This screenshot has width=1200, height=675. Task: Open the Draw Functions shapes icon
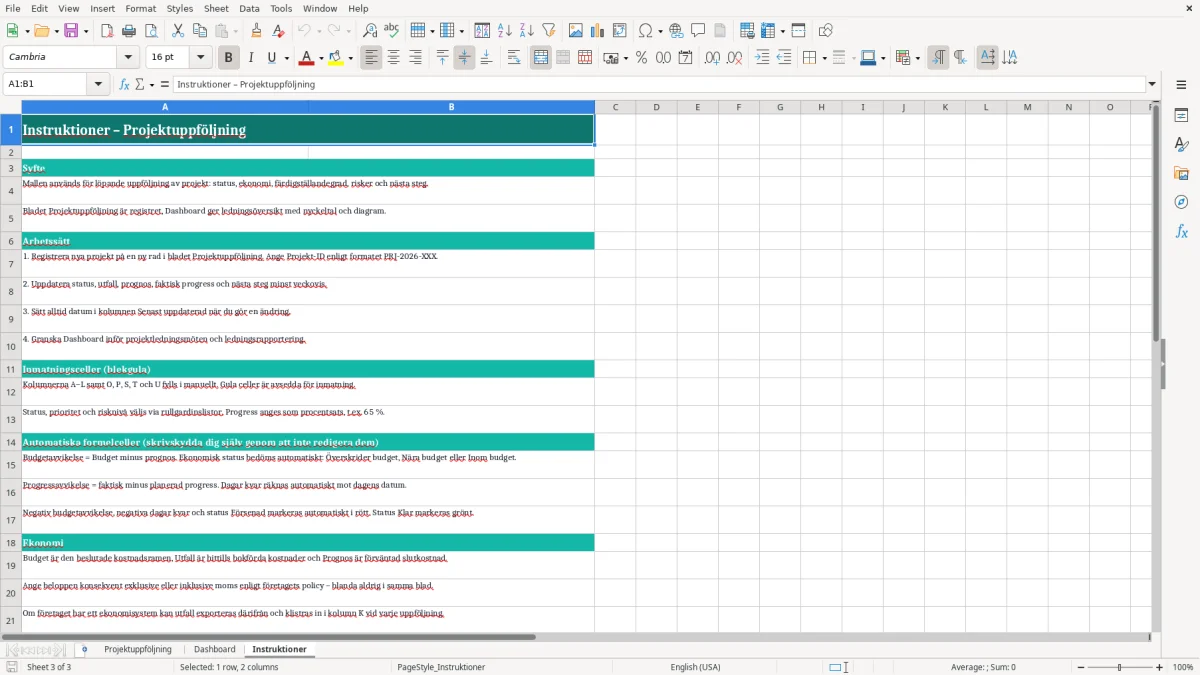point(826,31)
